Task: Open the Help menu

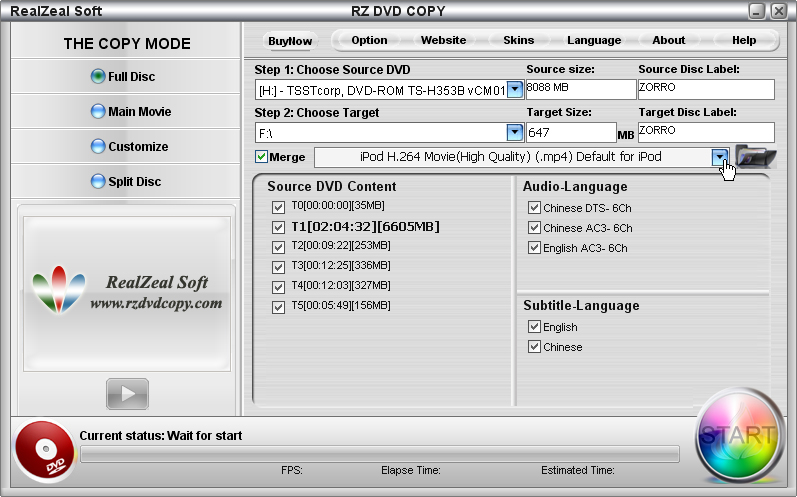Action: [x=744, y=40]
